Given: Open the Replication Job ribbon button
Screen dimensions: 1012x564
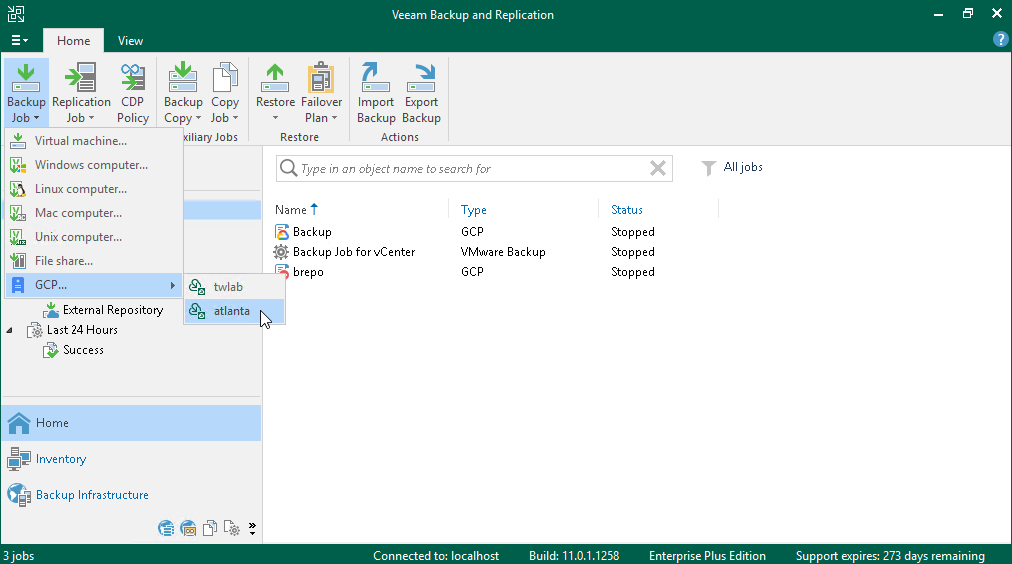Looking at the screenshot, I should click(81, 92).
